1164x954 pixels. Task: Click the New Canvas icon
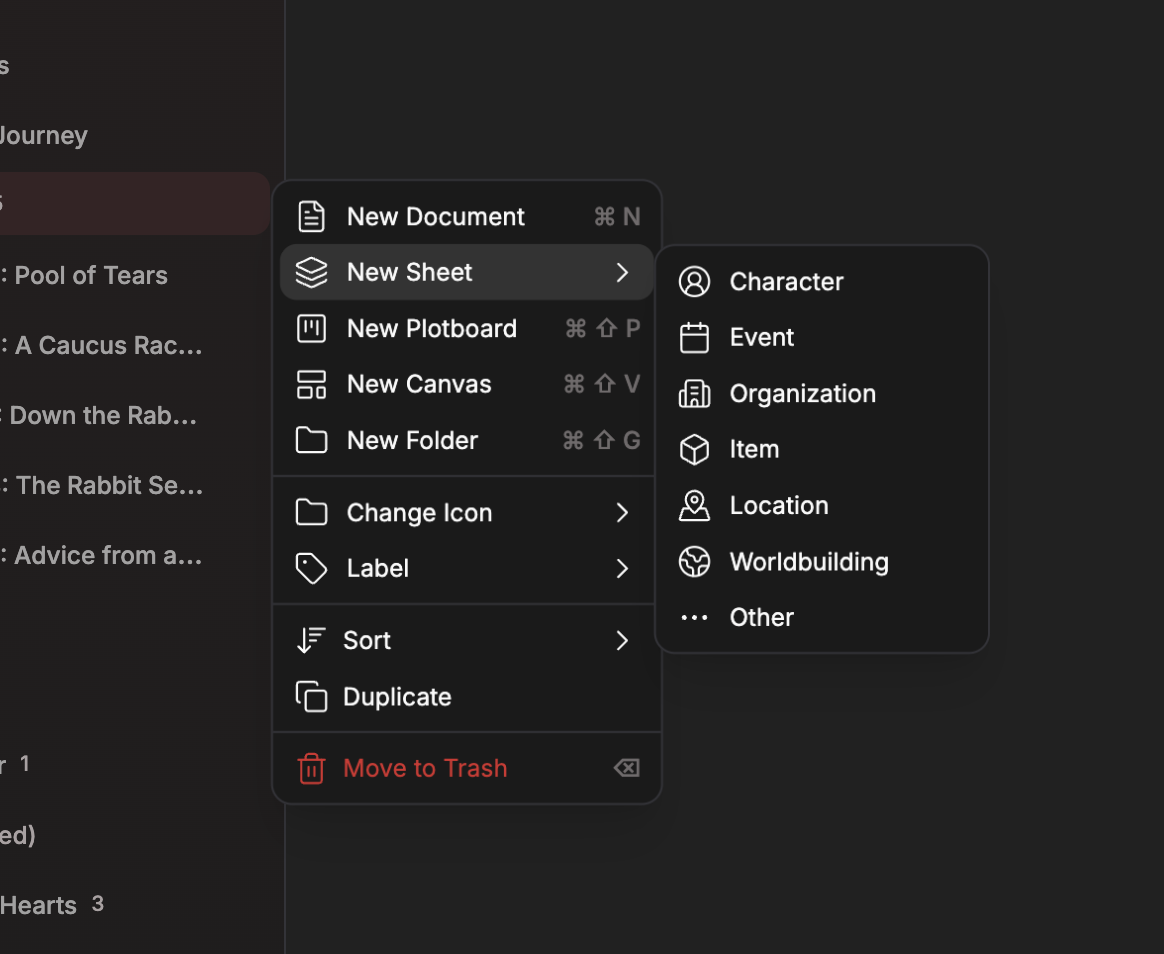pos(311,384)
